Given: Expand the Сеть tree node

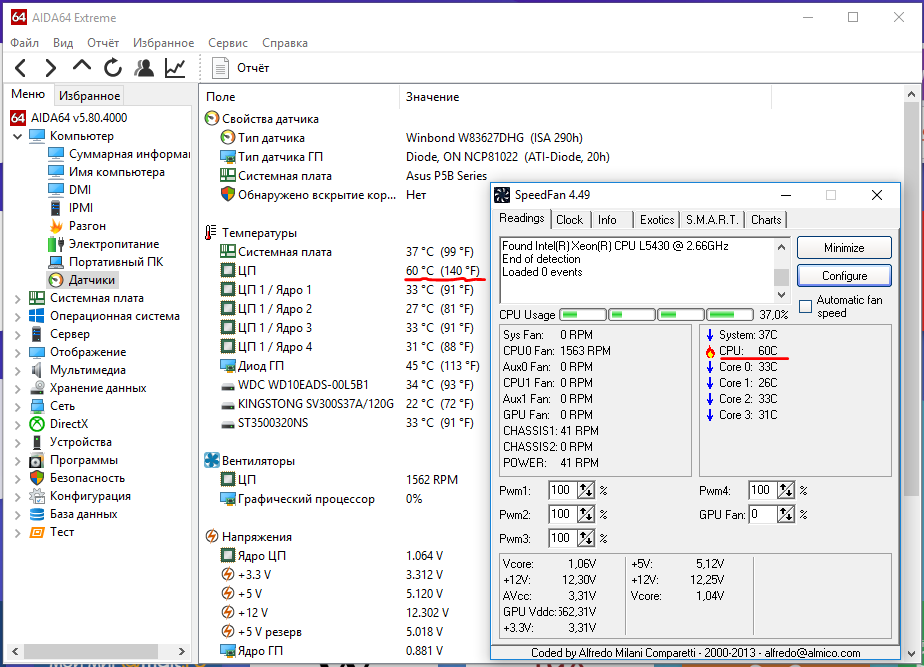Looking at the screenshot, I should pos(18,407).
